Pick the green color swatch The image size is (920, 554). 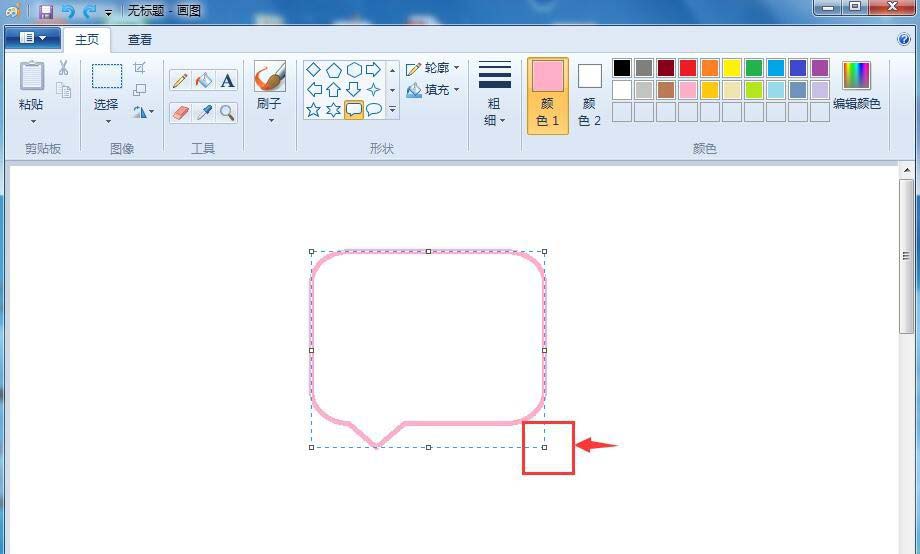(754, 67)
